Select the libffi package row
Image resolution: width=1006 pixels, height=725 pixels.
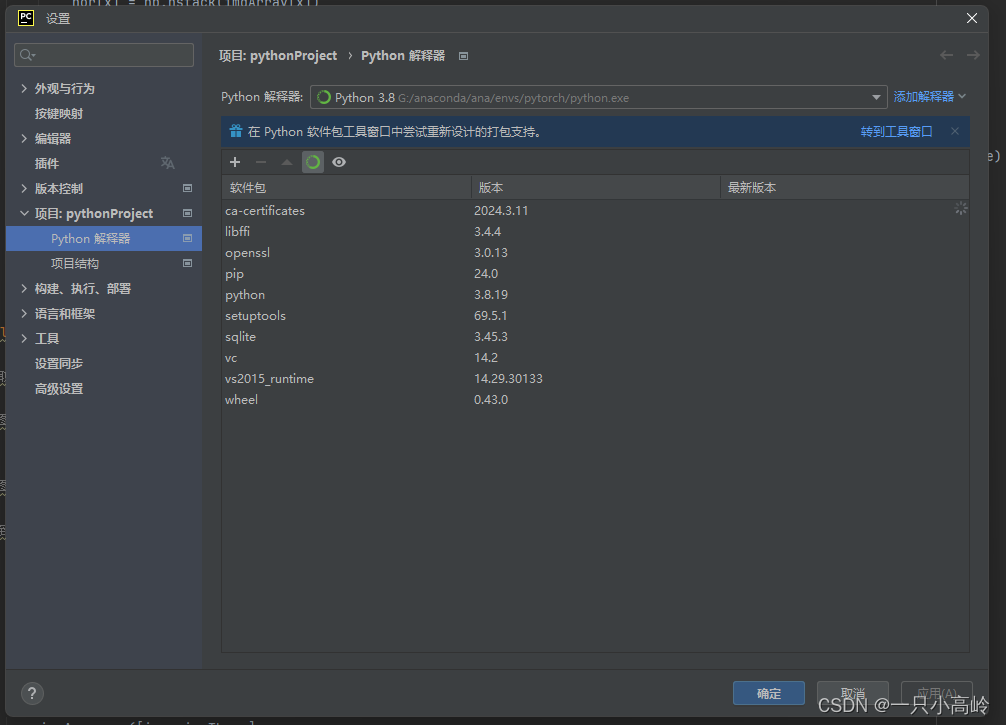595,232
